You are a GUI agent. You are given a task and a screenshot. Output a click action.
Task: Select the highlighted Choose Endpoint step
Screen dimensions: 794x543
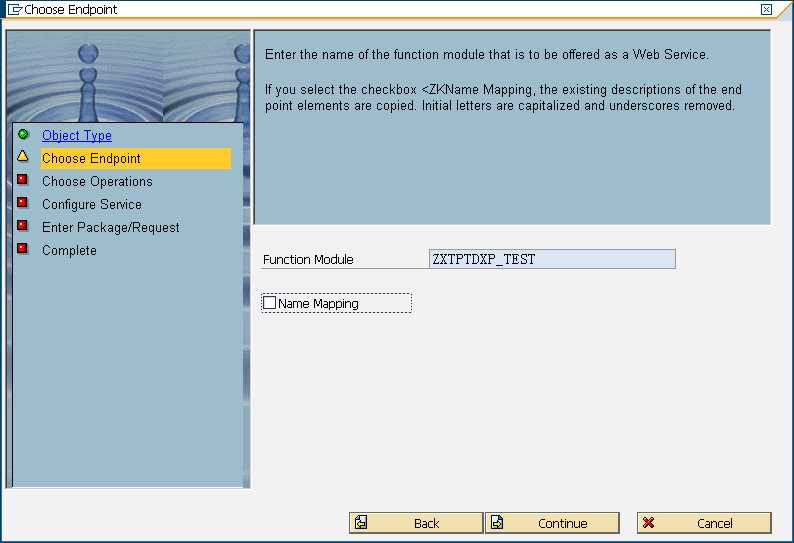136,158
